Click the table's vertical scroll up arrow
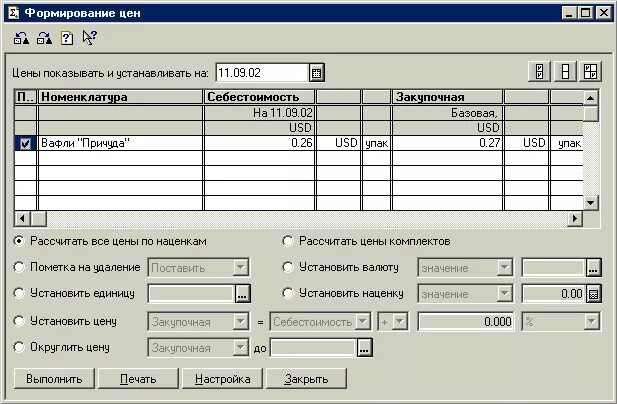 click(591, 98)
